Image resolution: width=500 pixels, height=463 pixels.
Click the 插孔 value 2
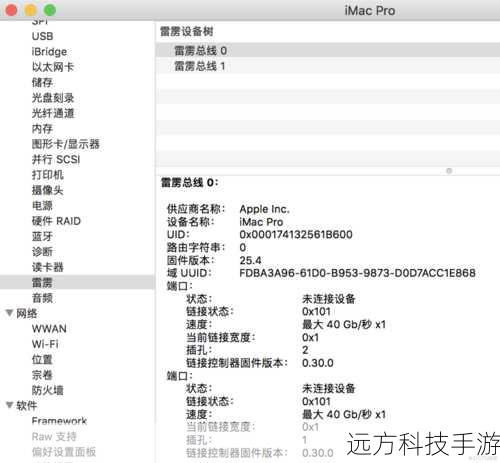pyautogui.click(x=305, y=350)
